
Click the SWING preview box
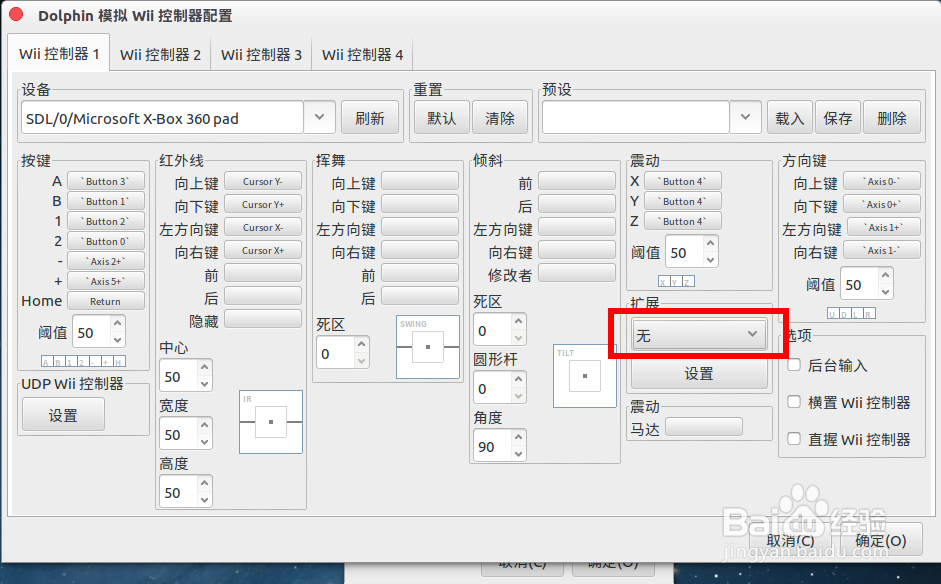(x=428, y=347)
